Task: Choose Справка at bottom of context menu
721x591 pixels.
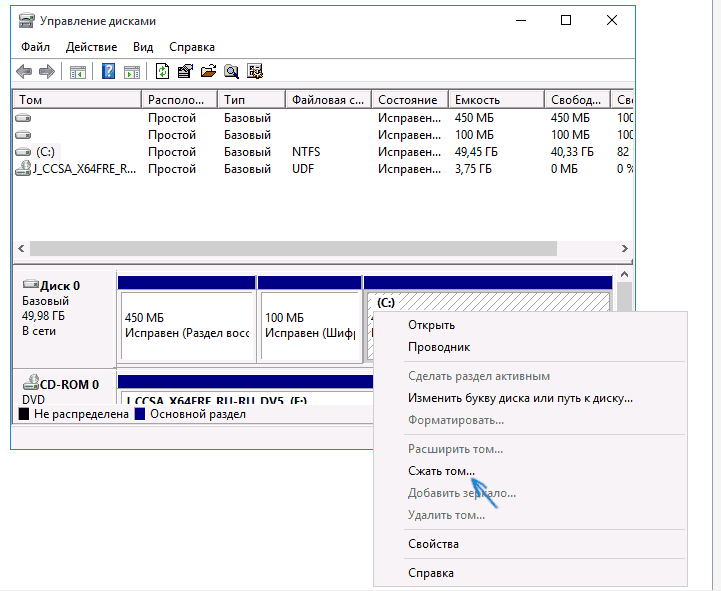Action: (x=431, y=573)
